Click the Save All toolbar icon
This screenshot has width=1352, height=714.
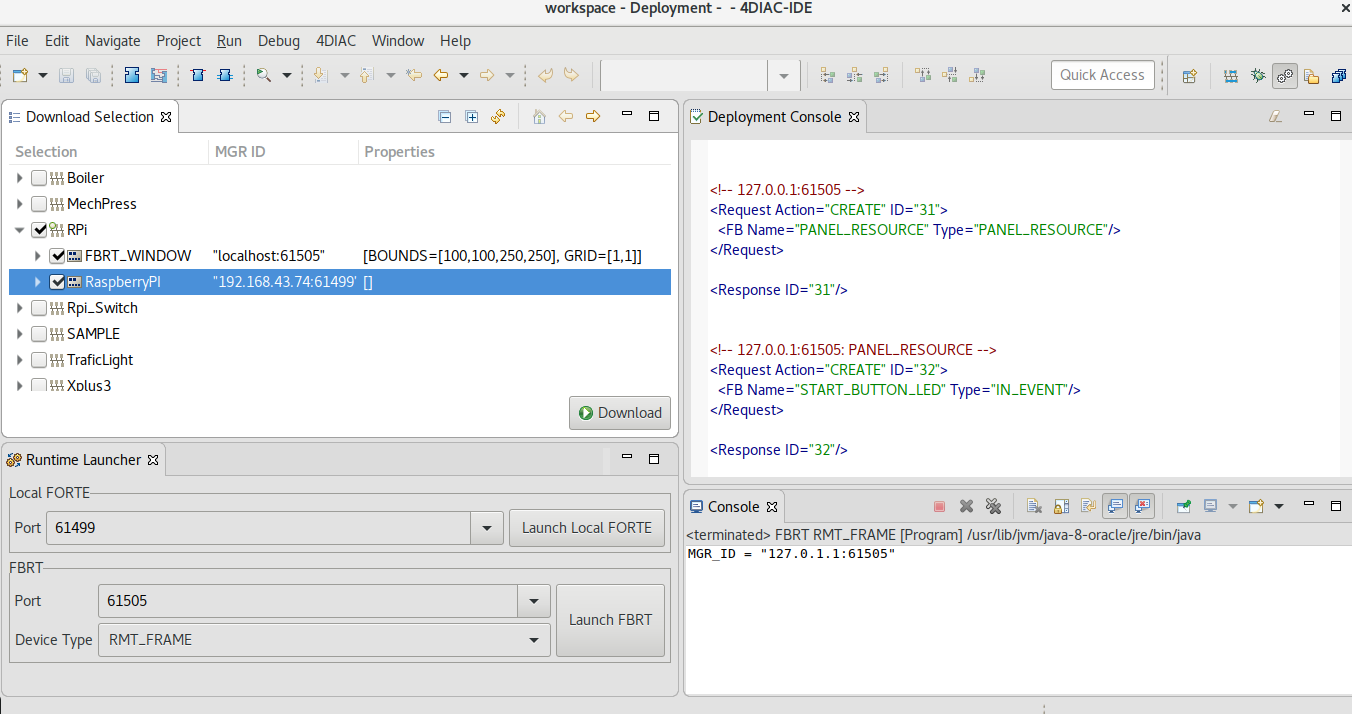point(93,75)
